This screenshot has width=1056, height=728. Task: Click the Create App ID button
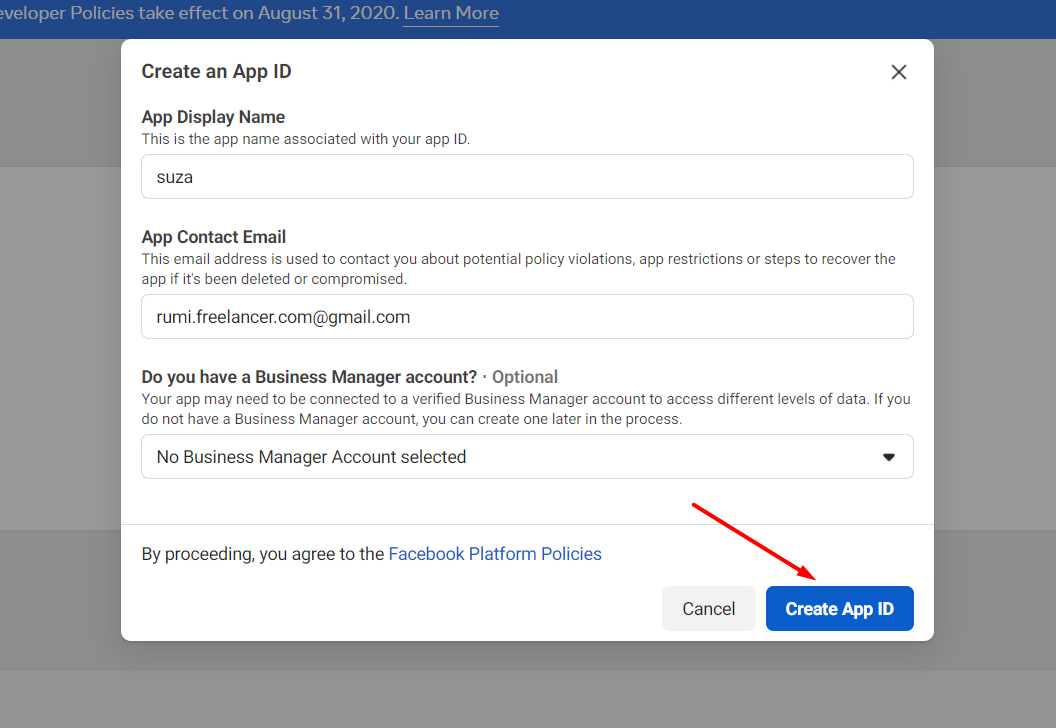coord(839,609)
